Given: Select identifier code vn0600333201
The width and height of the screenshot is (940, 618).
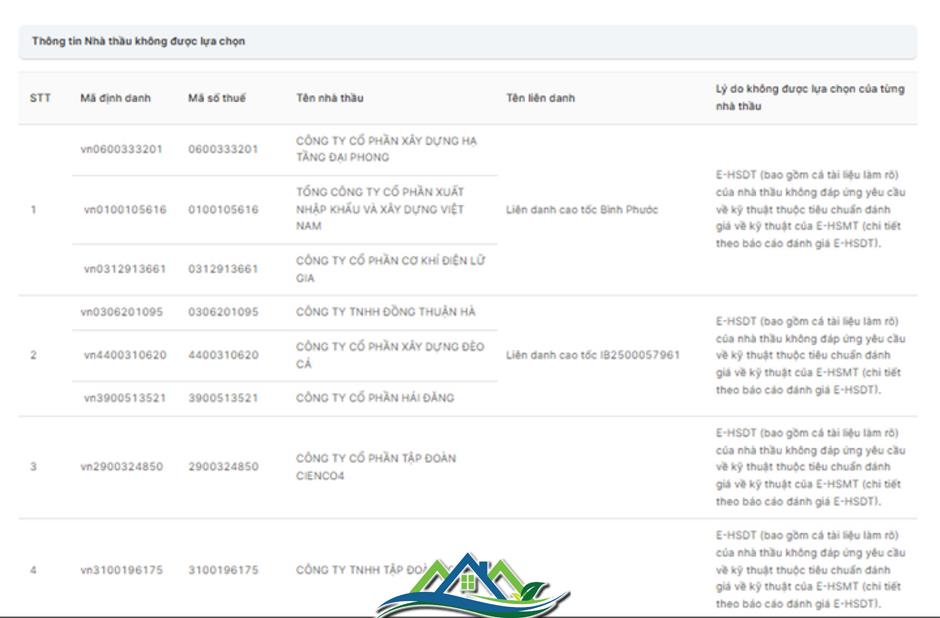Looking at the screenshot, I should (x=122, y=149).
